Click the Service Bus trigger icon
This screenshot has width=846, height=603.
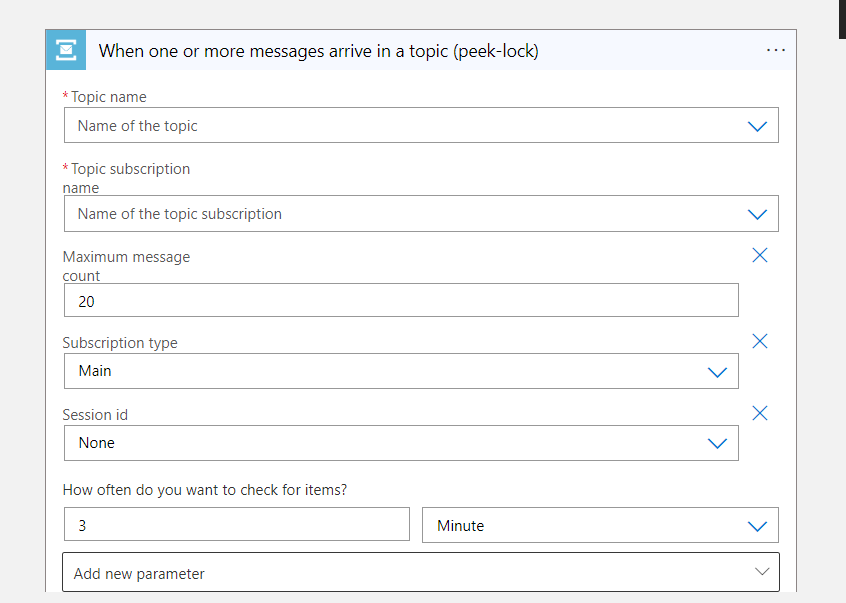(x=65, y=49)
